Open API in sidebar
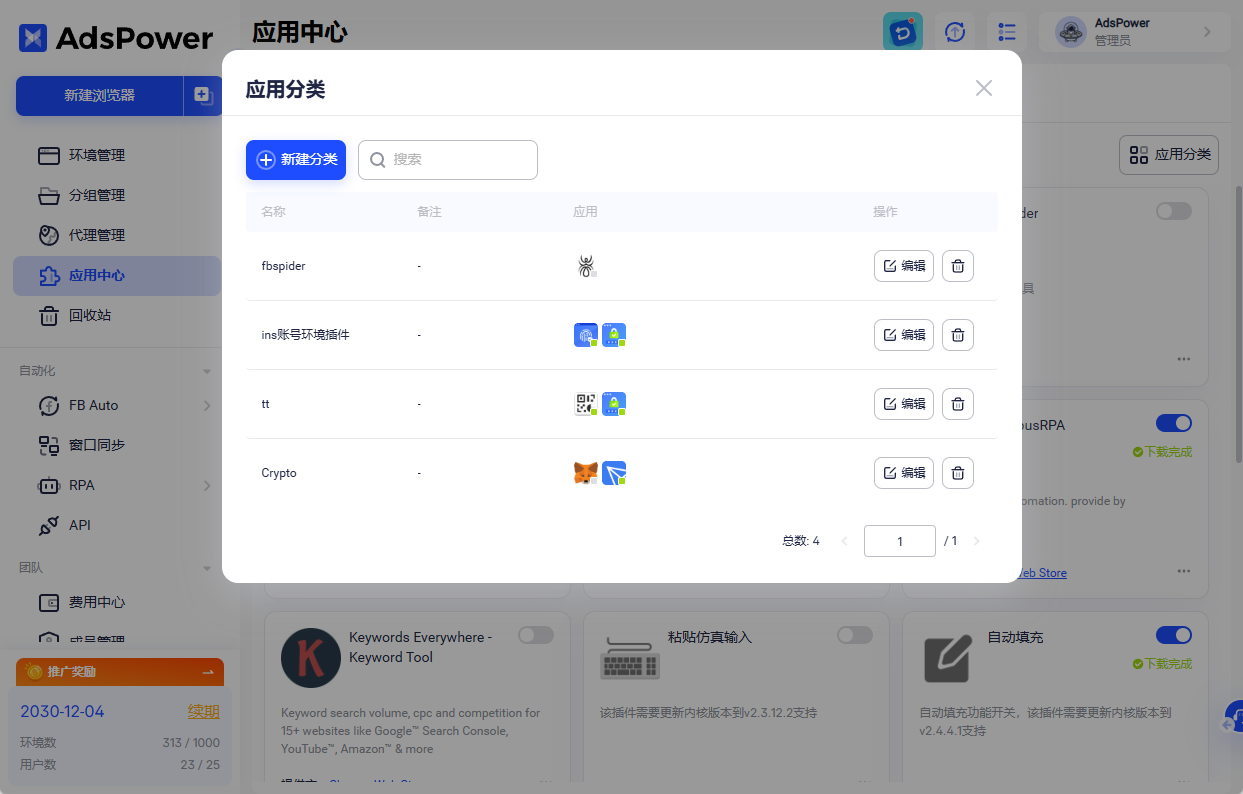 [x=117, y=525]
